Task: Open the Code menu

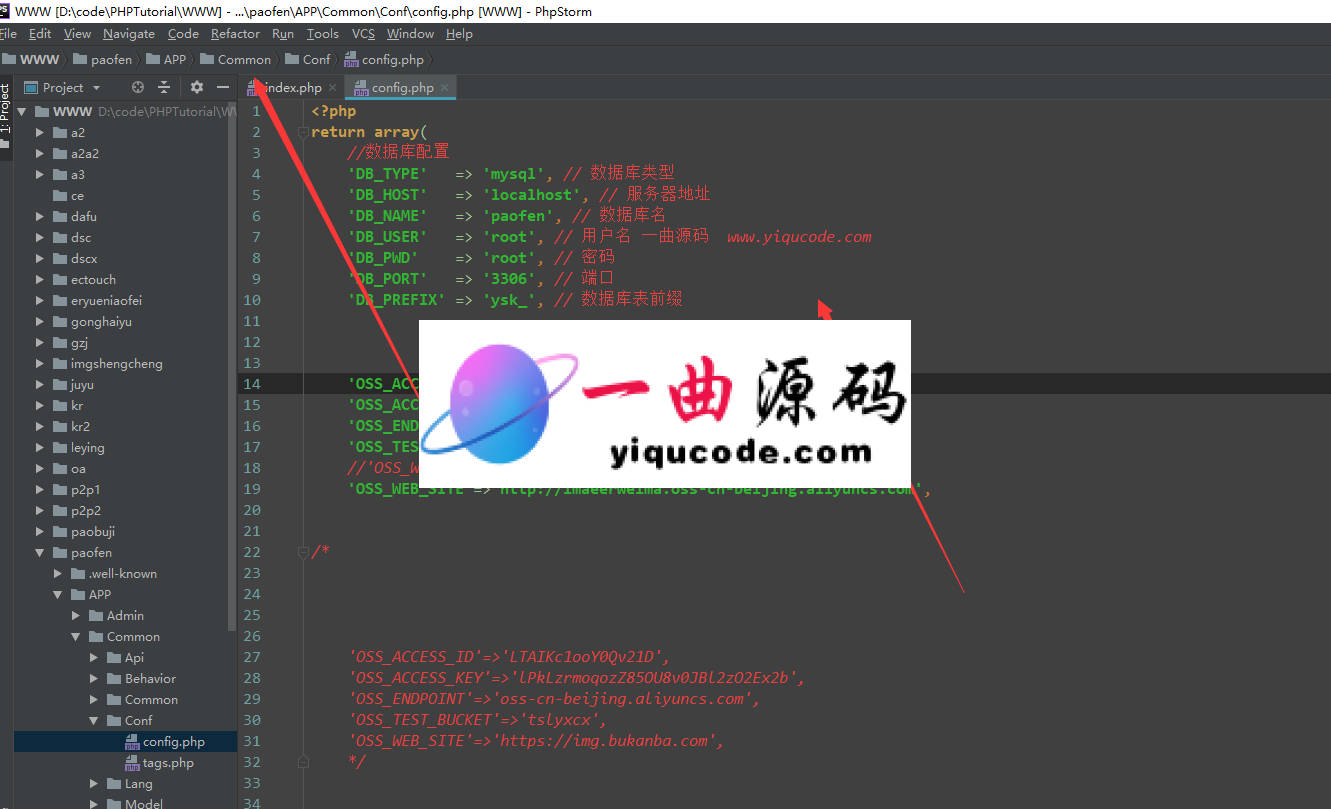Action: [x=183, y=34]
